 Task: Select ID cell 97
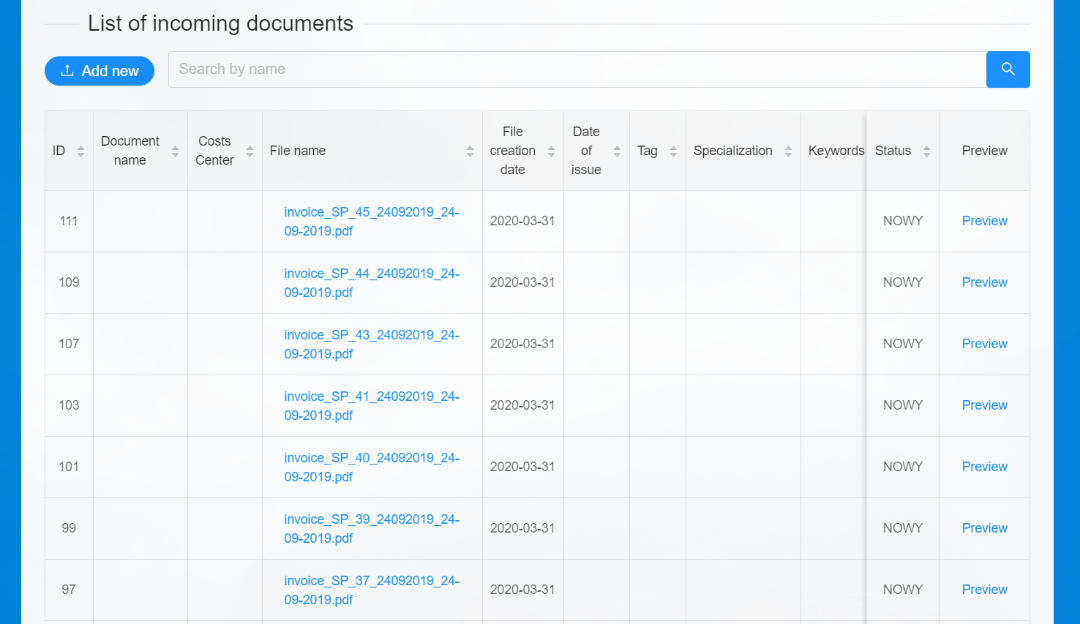coord(69,589)
